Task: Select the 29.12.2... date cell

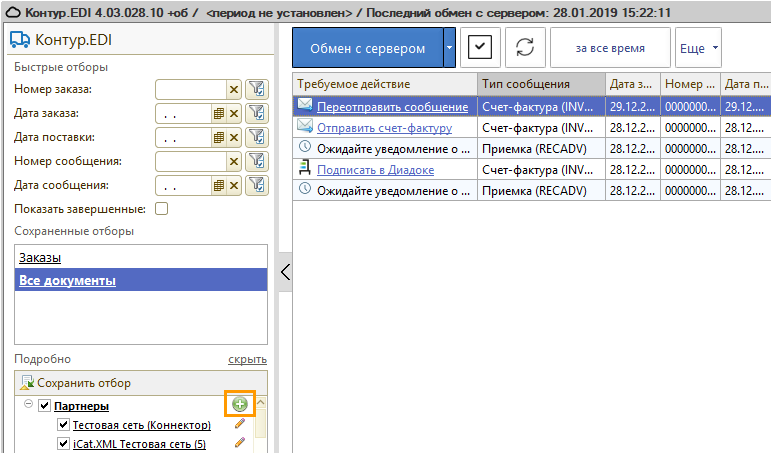Action: point(633,106)
